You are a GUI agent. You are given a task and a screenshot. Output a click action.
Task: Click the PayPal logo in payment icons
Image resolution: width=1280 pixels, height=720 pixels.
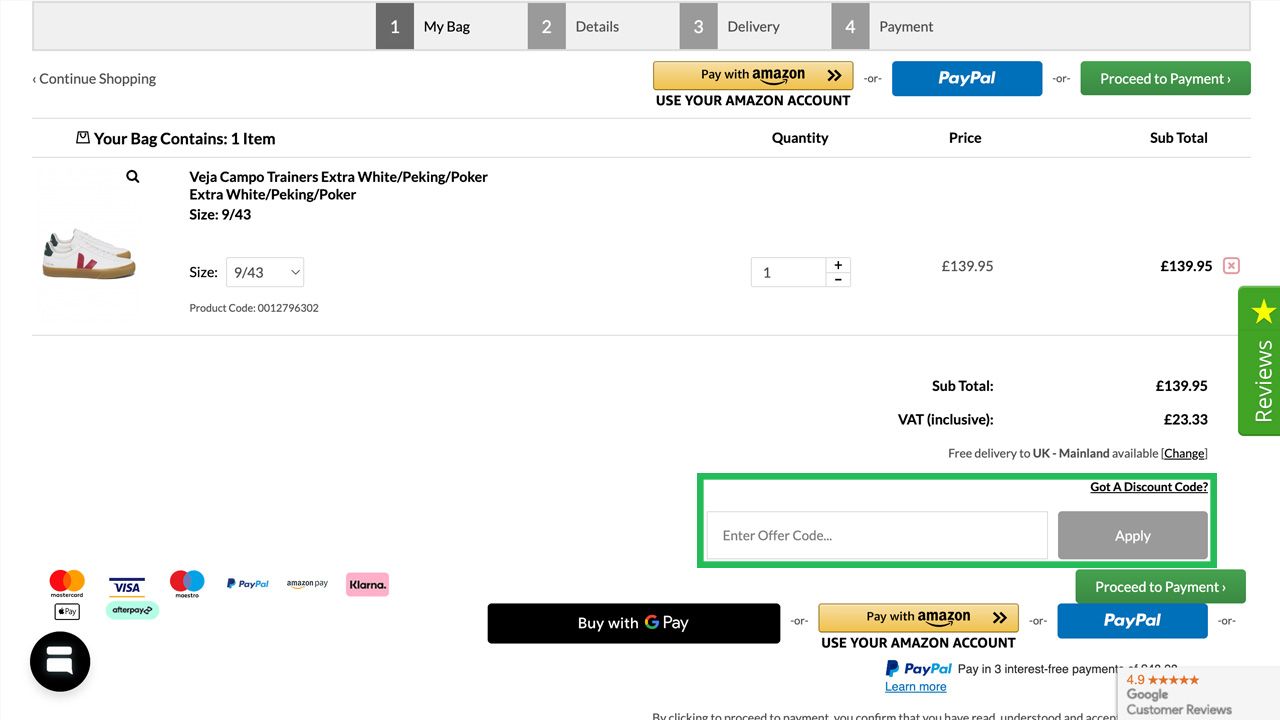click(247, 584)
